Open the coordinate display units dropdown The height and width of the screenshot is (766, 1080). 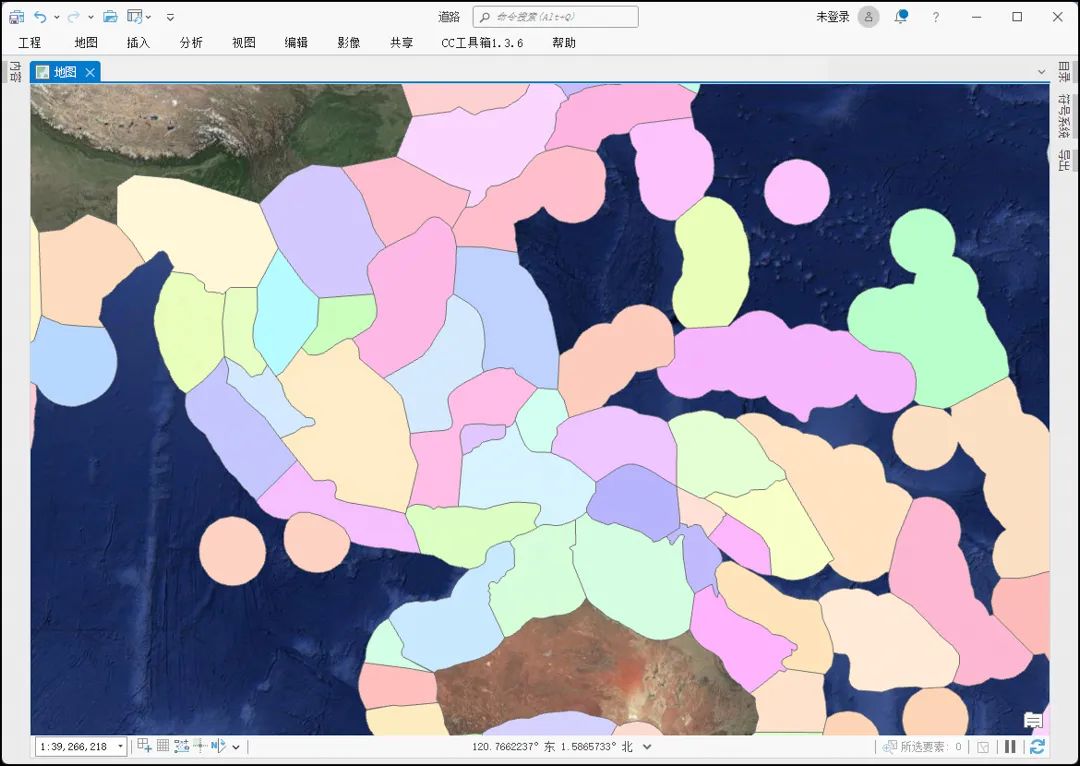pyautogui.click(x=647, y=747)
